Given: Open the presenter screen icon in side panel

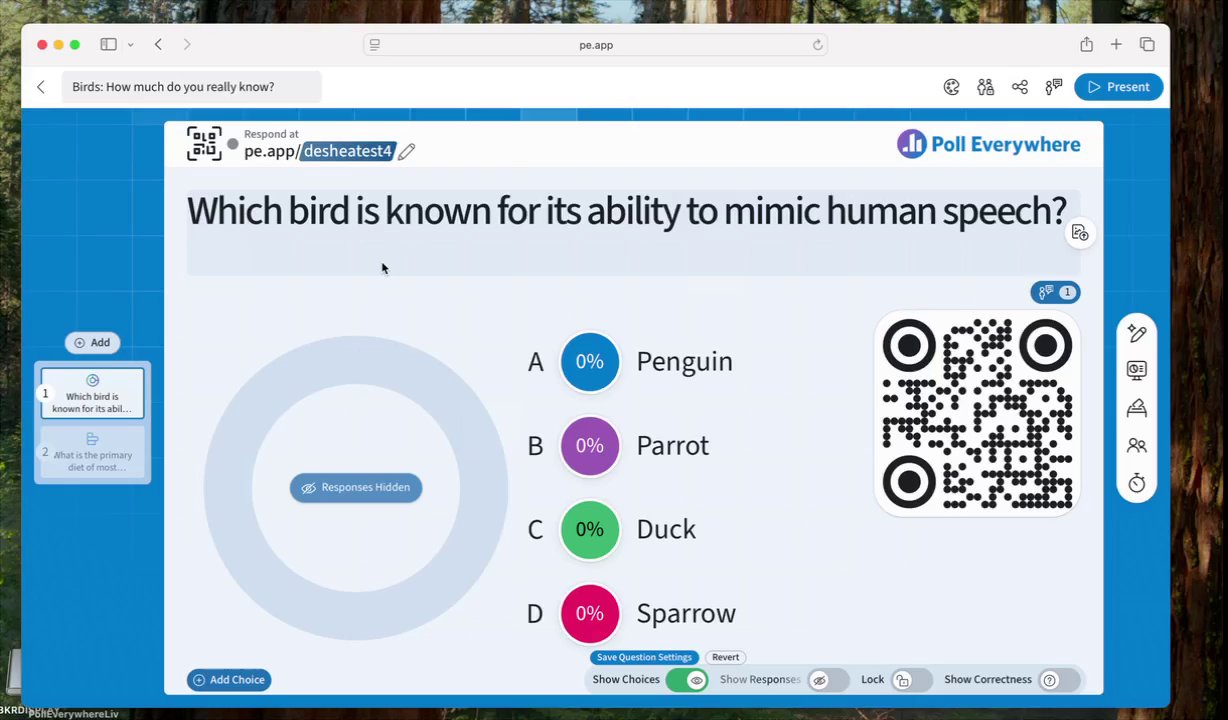Looking at the screenshot, I should [x=1137, y=370].
